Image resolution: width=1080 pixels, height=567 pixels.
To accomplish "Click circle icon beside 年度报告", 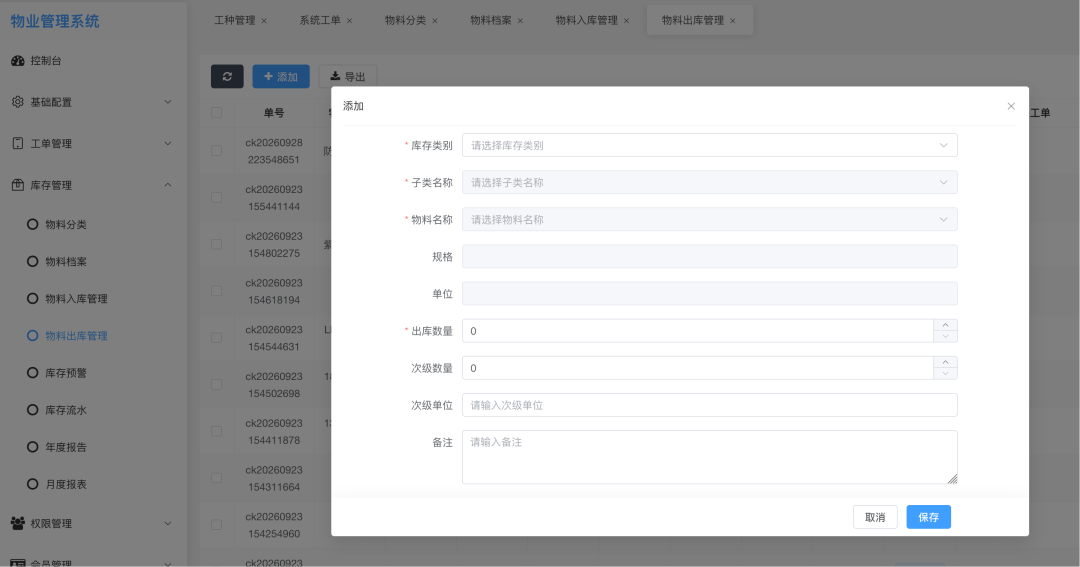I will click(32, 447).
